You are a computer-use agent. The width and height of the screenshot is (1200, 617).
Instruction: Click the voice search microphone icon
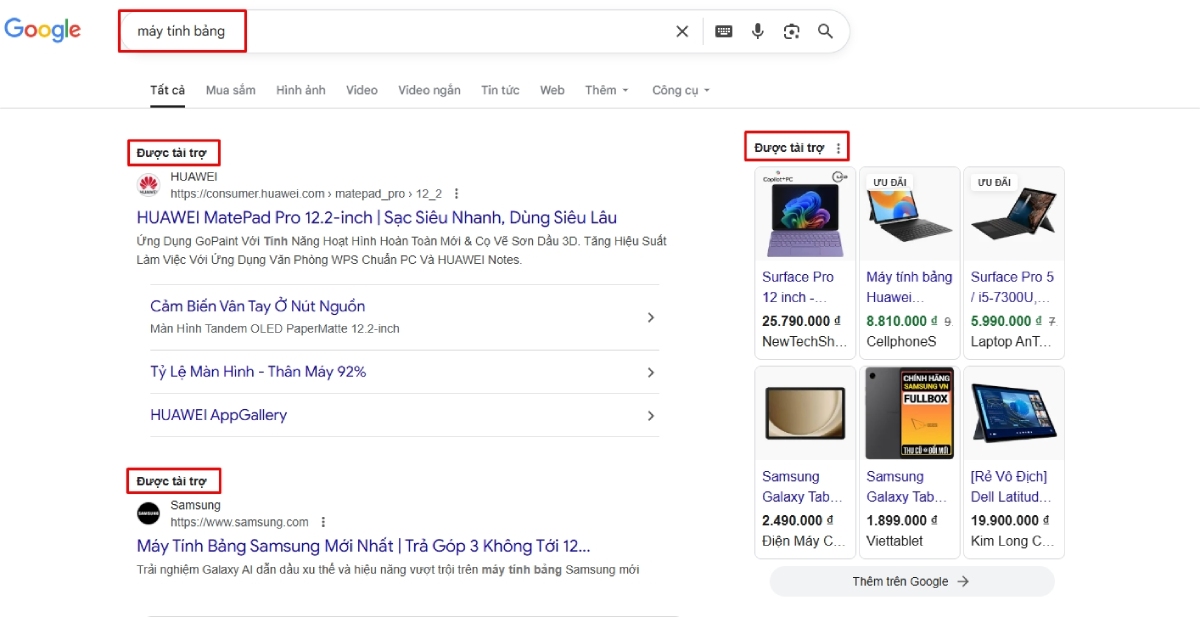click(x=757, y=31)
